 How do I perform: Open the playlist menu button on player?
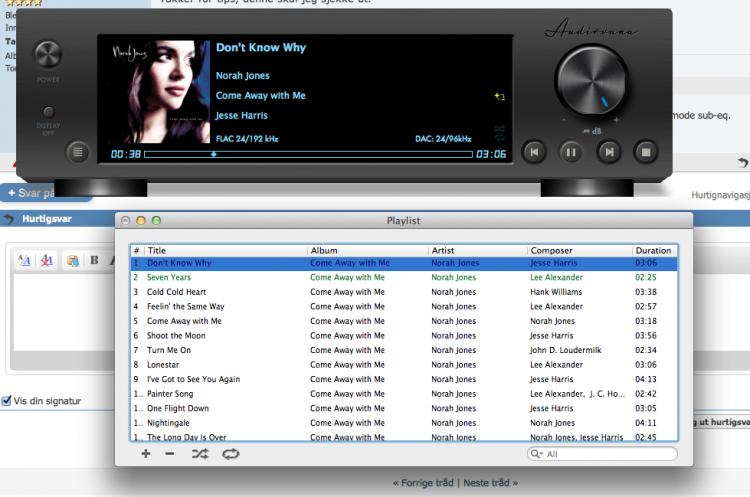pos(77,152)
